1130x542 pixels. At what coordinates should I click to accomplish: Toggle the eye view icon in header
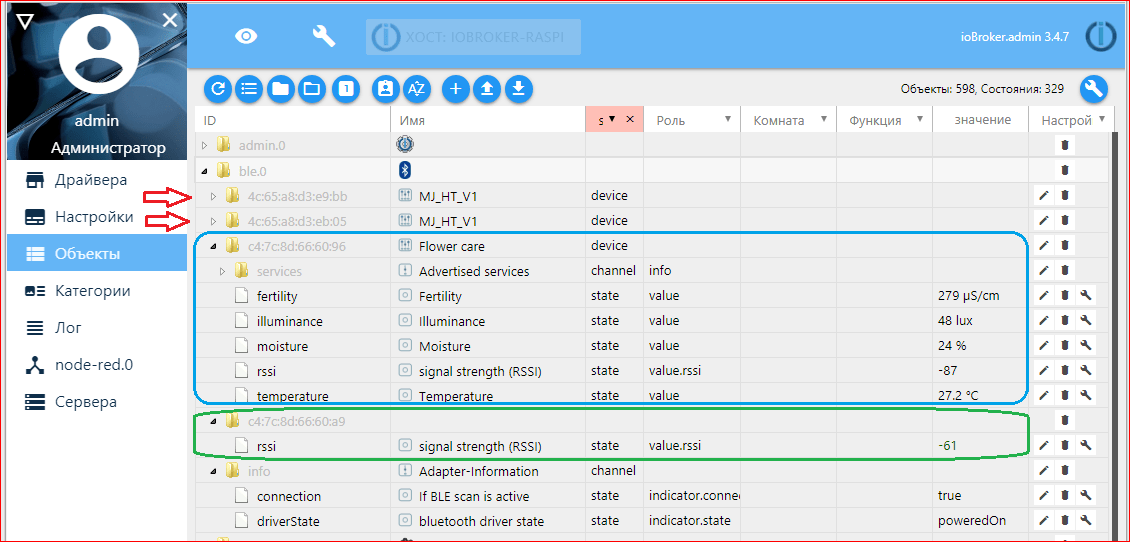point(246,36)
